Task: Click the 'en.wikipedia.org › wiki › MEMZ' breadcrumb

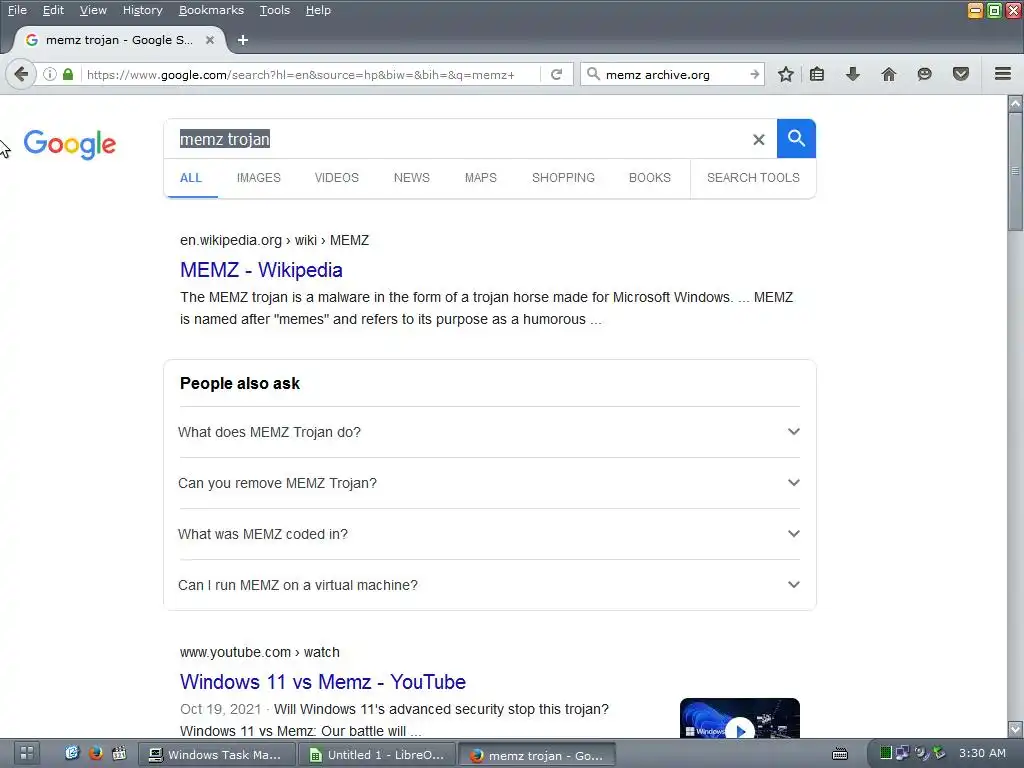Action: pos(274,240)
